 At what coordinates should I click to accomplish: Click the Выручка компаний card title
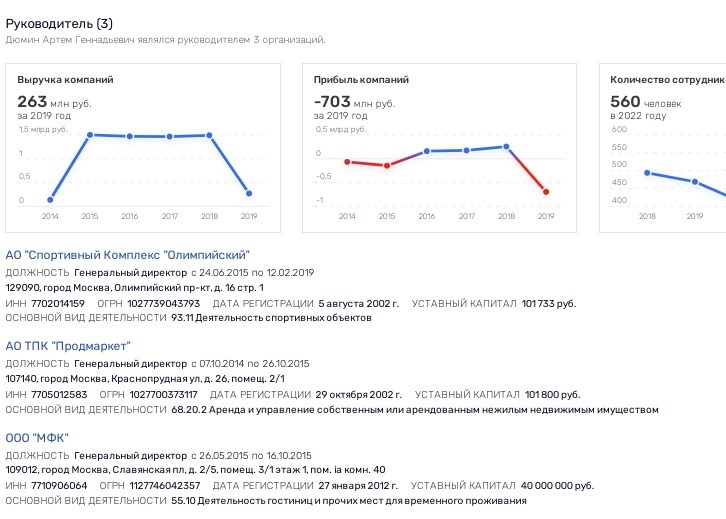pyautogui.click(x=65, y=79)
